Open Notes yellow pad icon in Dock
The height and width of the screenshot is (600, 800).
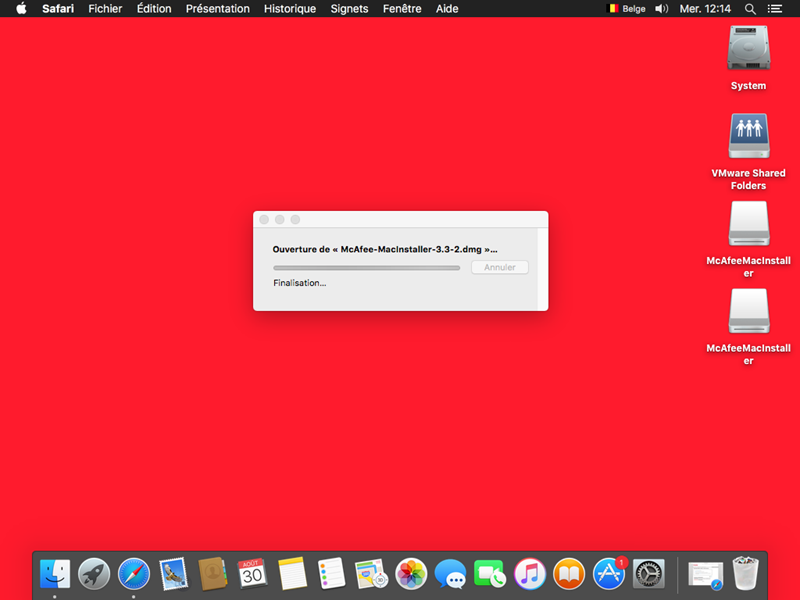click(292, 573)
